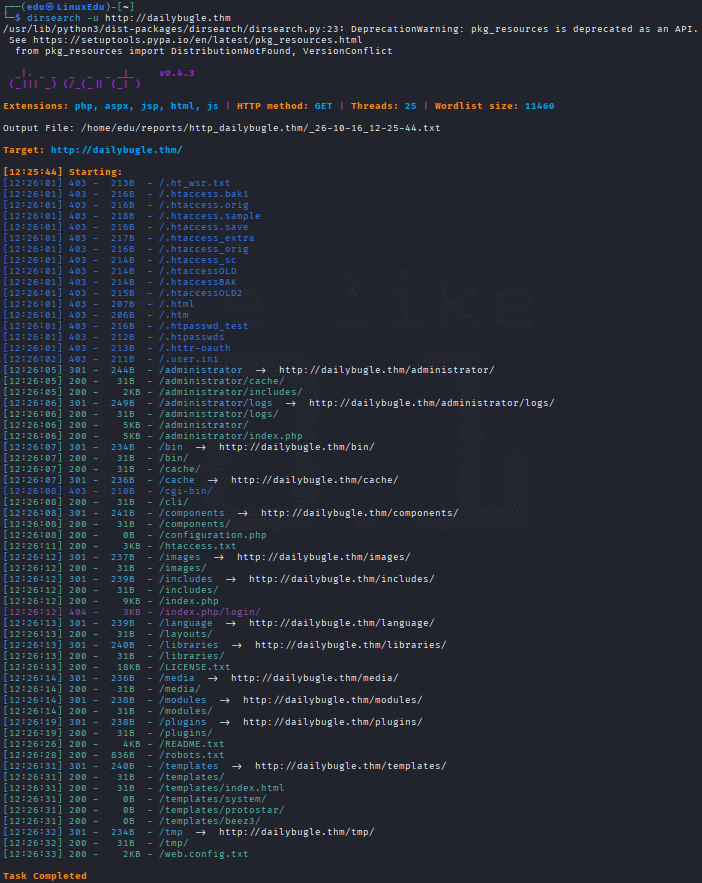Viewport: 702px width, 883px height.
Task: Select the output file path text
Action: tap(261, 128)
